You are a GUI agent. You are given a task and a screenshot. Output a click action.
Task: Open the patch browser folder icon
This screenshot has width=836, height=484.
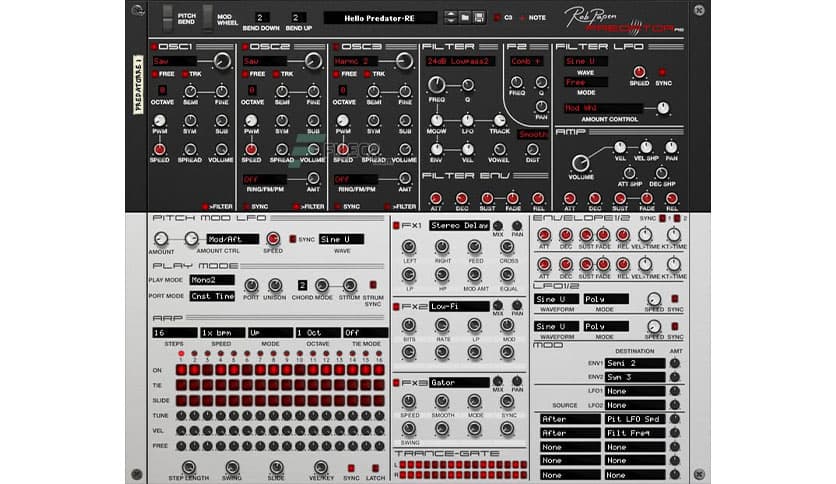(465, 18)
